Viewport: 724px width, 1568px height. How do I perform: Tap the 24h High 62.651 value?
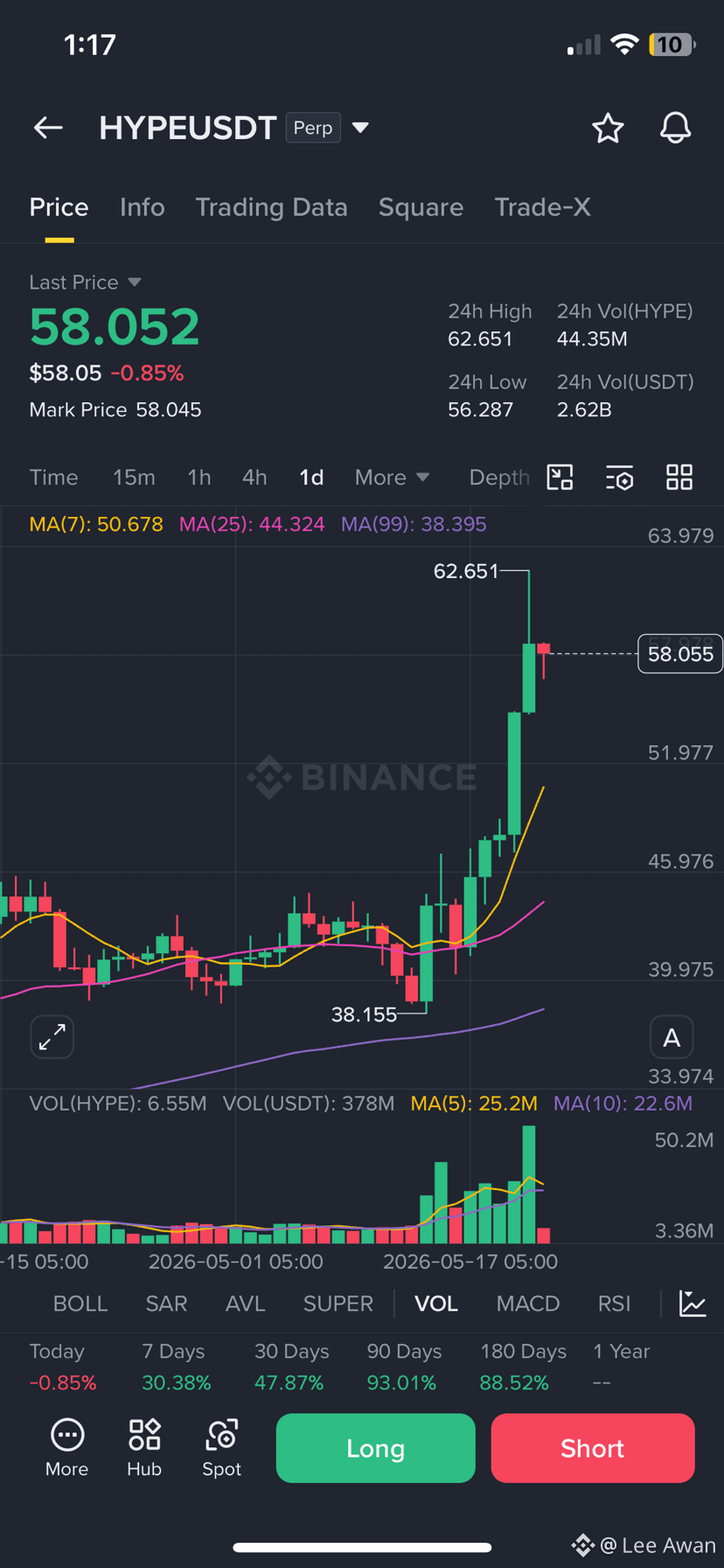[480, 338]
